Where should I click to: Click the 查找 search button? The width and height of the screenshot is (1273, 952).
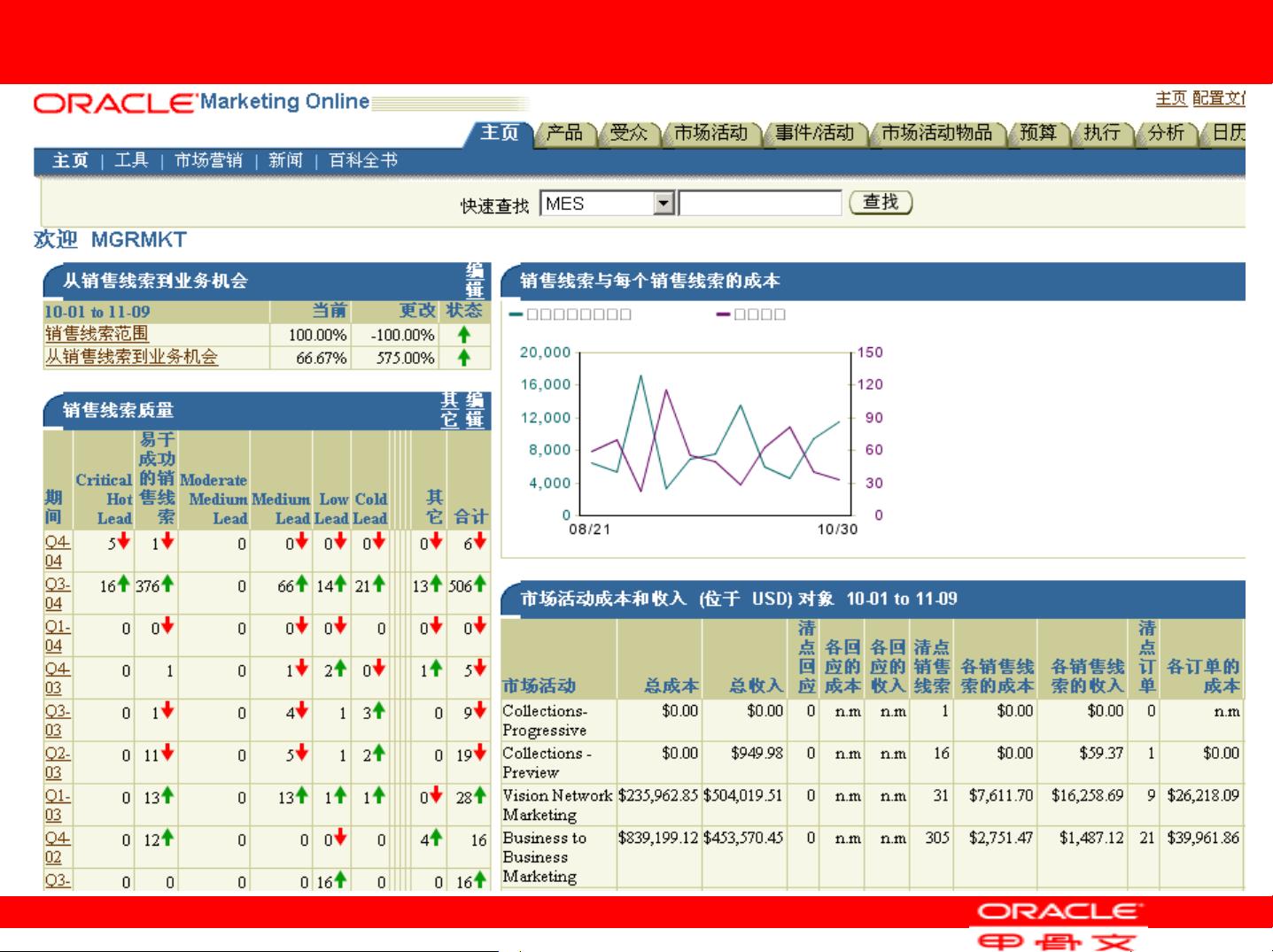pyautogui.click(x=881, y=203)
